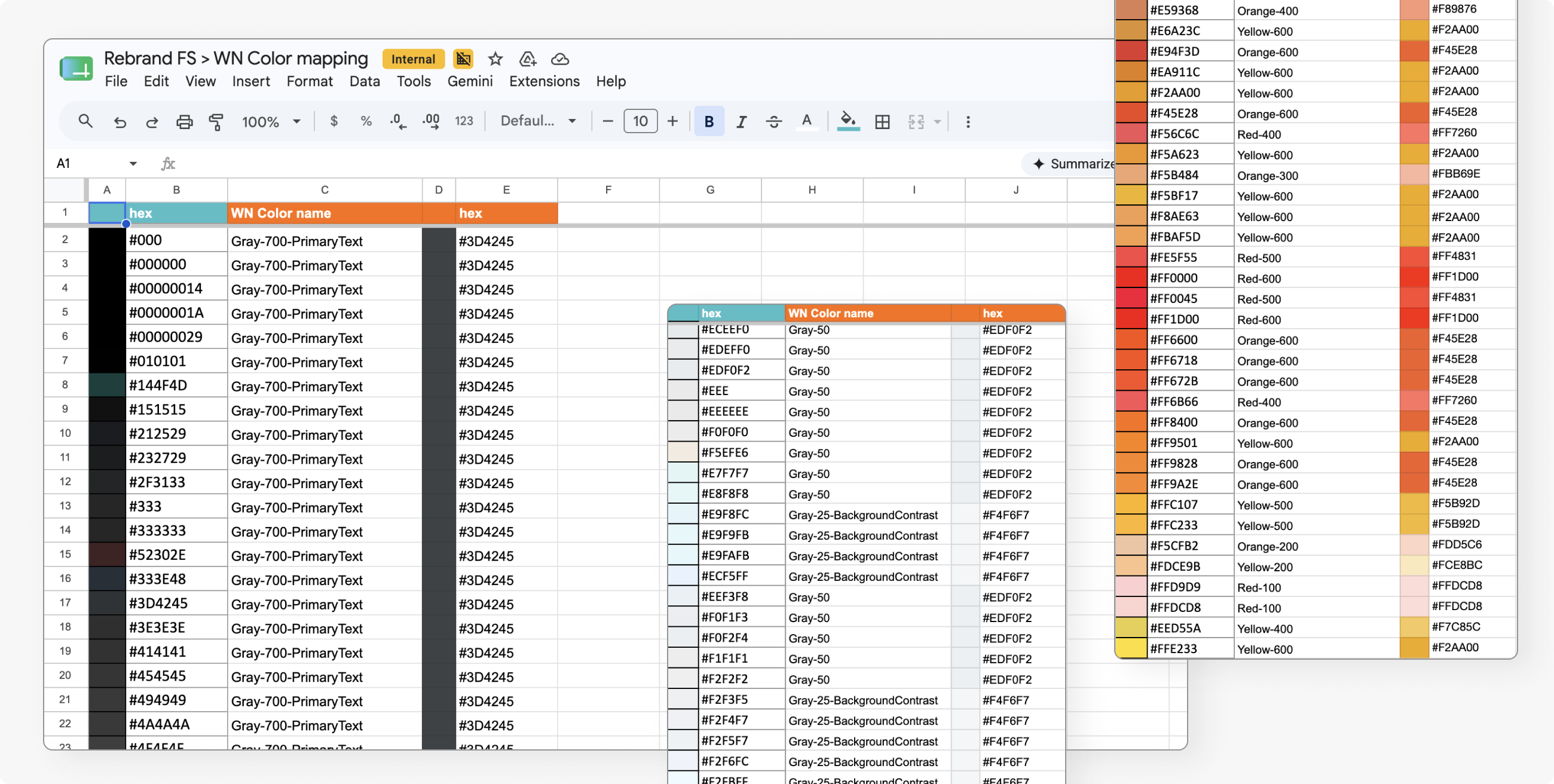Click the search magnifier icon in toolbar
Viewport: 1554px width, 784px height.
pos(85,121)
